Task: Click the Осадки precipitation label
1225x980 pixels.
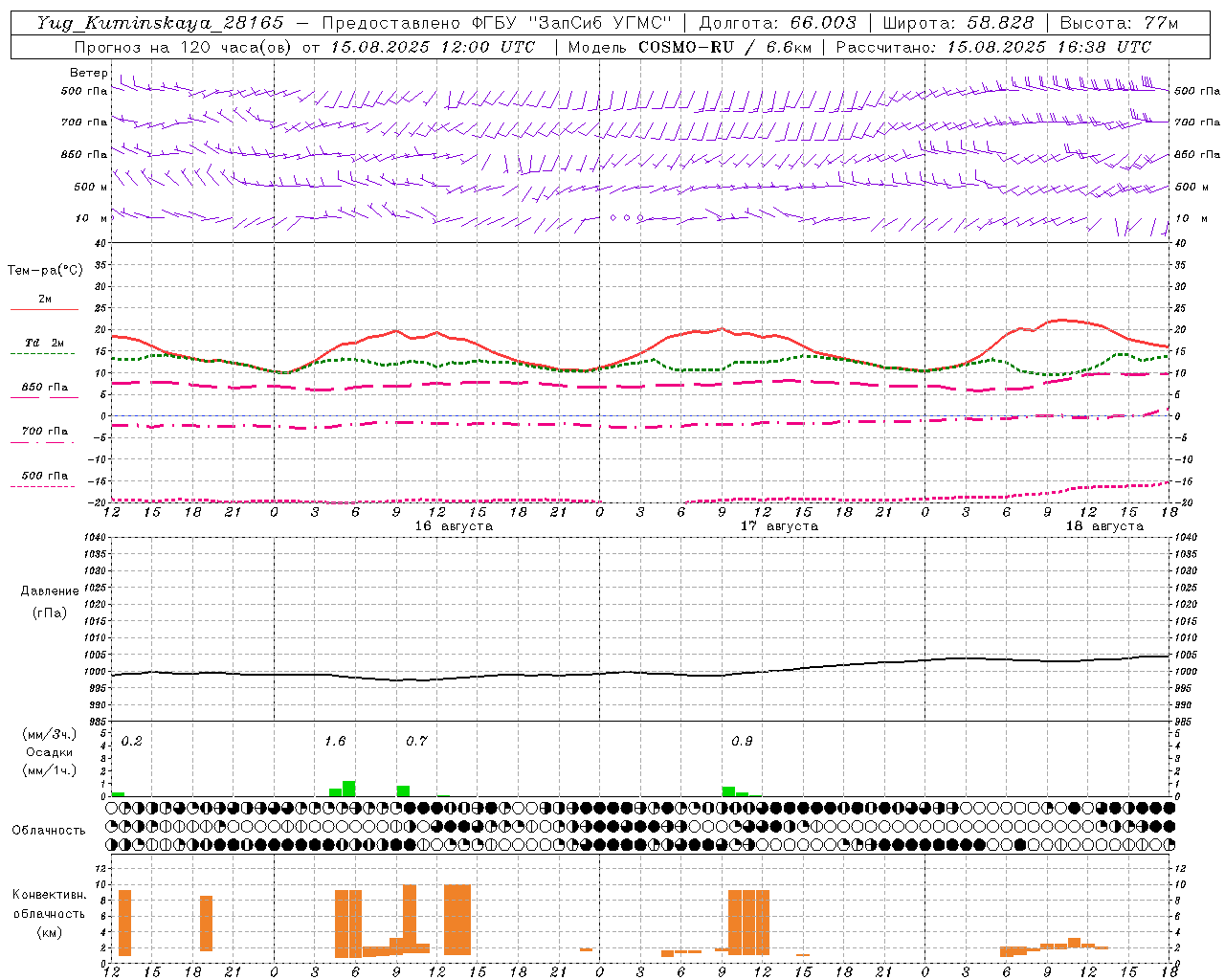Action: (x=50, y=752)
